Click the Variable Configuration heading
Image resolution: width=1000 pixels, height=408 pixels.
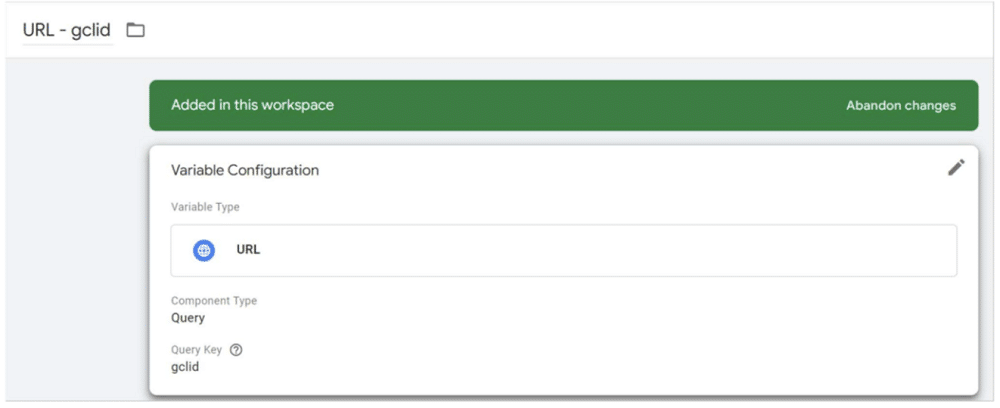tap(245, 170)
